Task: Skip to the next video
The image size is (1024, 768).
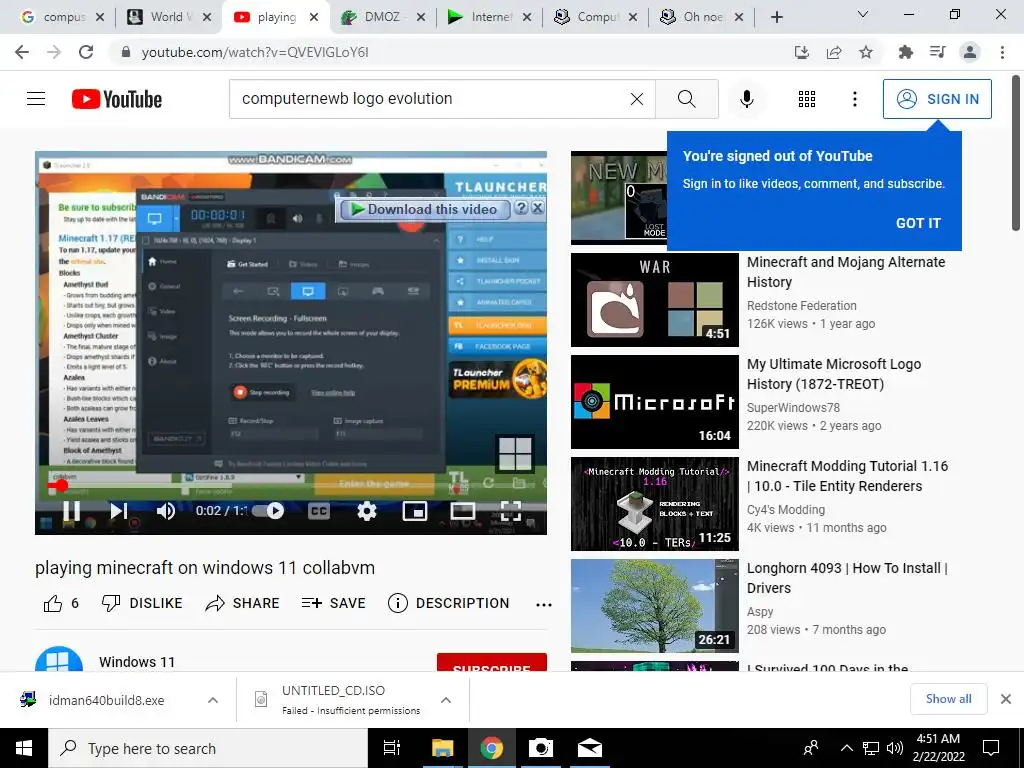Action: tap(118, 511)
